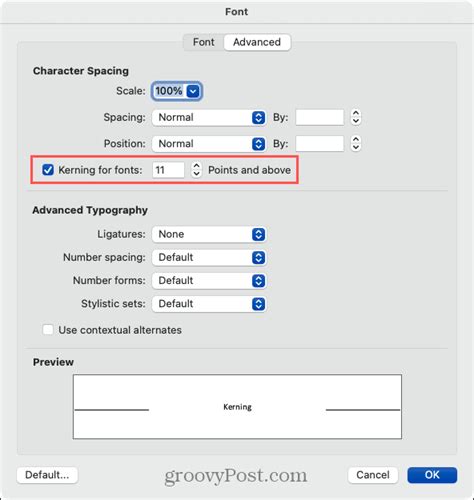Click the Stylistic sets chevron icon
This screenshot has height=500, width=474.
coord(258,304)
